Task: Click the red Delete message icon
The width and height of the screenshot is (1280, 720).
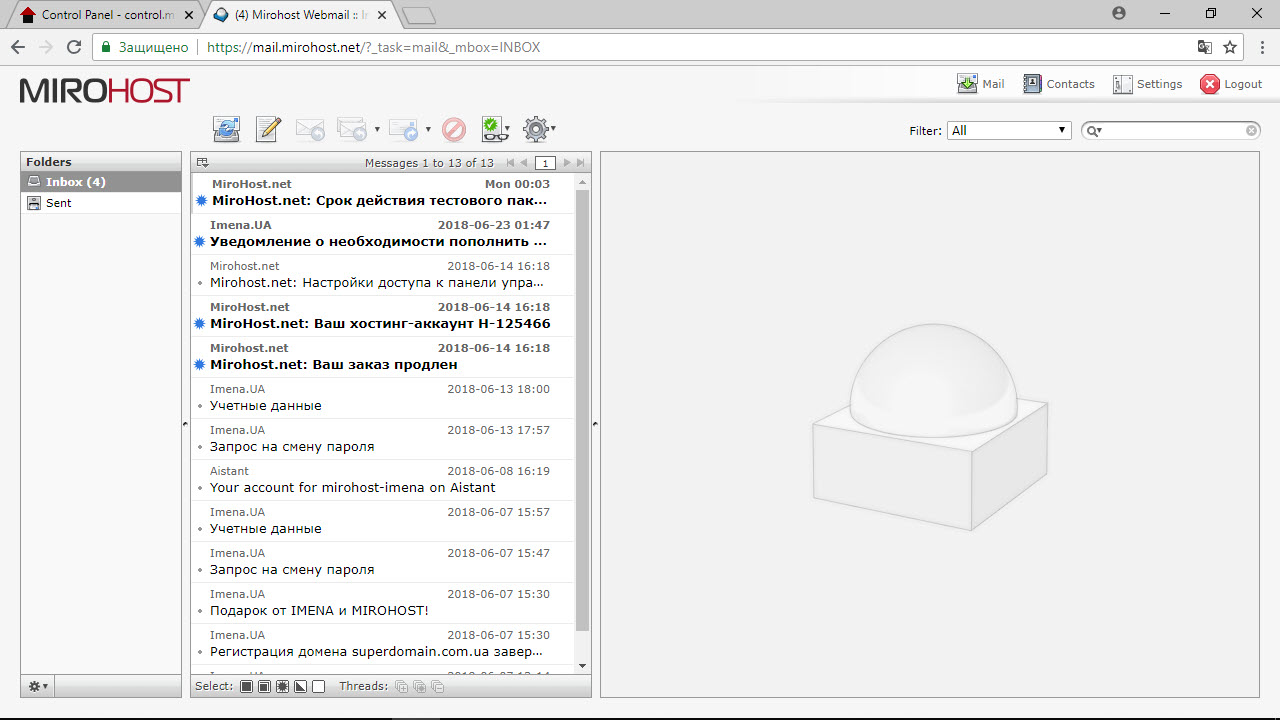Action: click(454, 128)
